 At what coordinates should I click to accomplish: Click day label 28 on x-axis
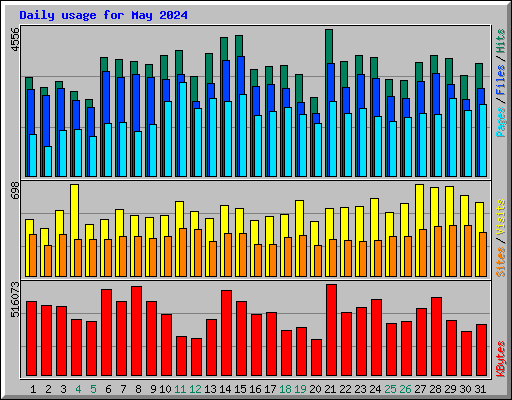(435, 389)
